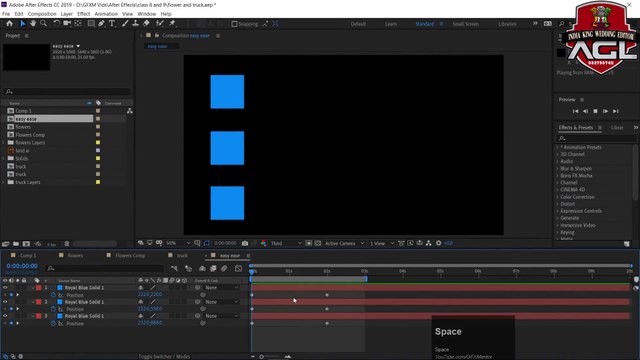This screenshot has height=360, width=640.
Task: Click layer 1 red label color swatch
Action: (x=39, y=288)
